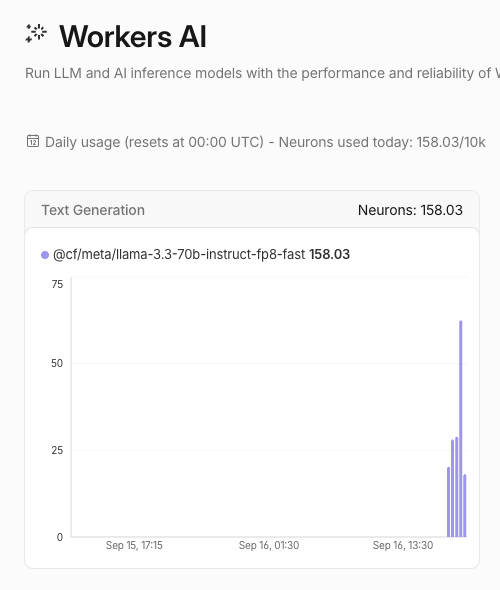Click the Workers AI page title
Viewport: 500px width, 590px height.
[x=133, y=36]
